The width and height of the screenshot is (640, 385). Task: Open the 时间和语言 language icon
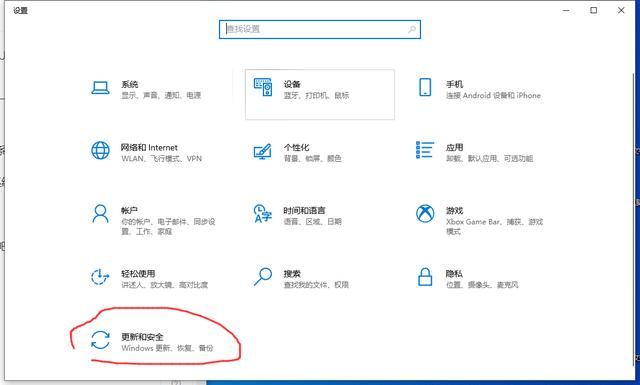click(x=262, y=214)
